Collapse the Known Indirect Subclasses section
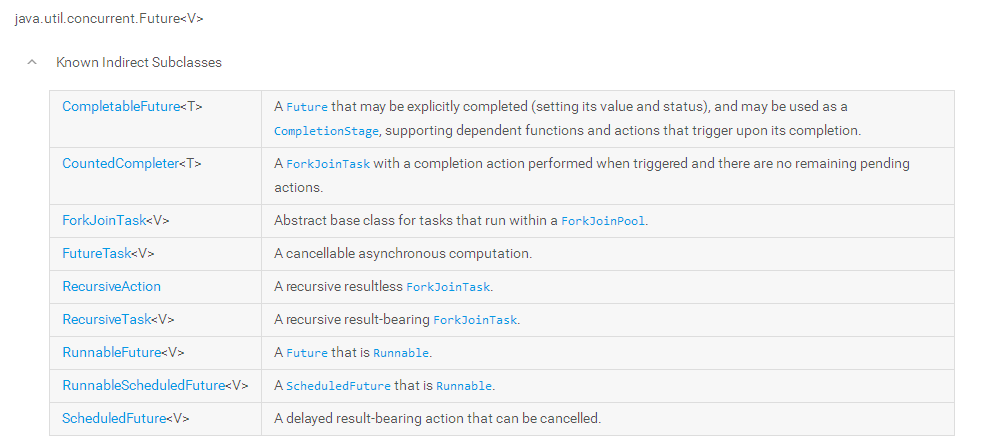995x446 pixels. tap(33, 62)
